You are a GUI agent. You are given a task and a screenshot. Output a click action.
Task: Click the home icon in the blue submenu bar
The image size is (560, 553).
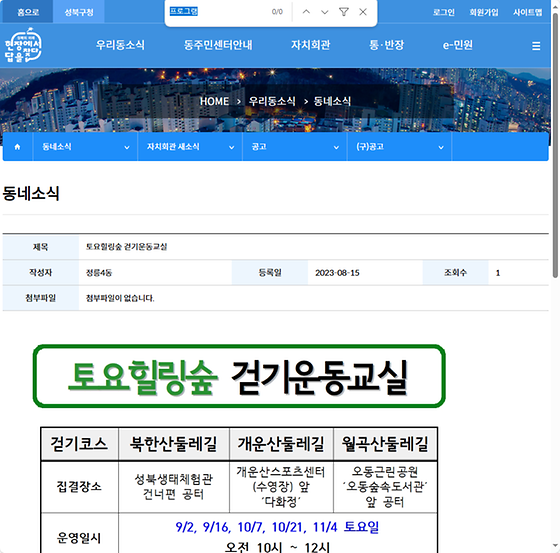pyautogui.click(x=17, y=147)
